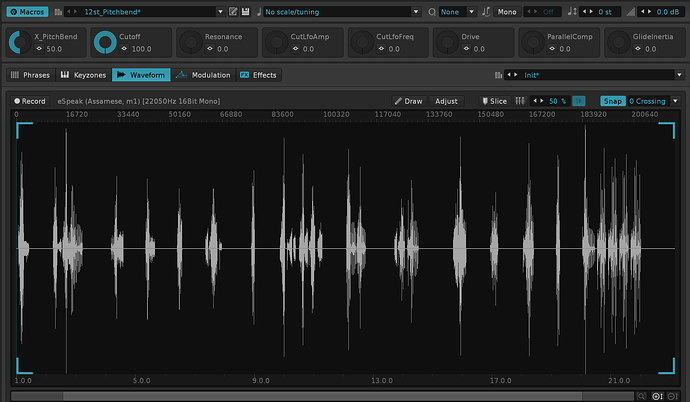690x402 pixels.
Task: Toggle the Snap button off
Action: point(611,101)
